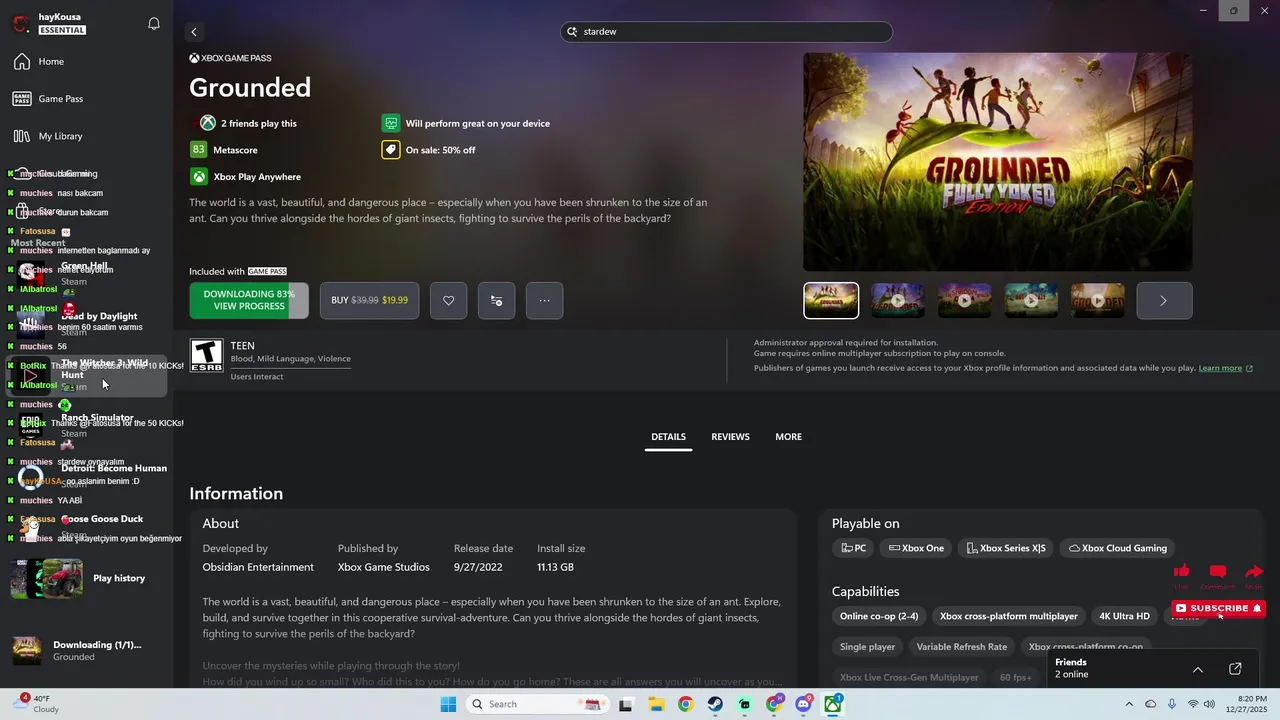Viewport: 1280px width, 720px height.
Task: Open the hayKousa profile avatar
Action: pyautogui.click(x=20, y=23)
